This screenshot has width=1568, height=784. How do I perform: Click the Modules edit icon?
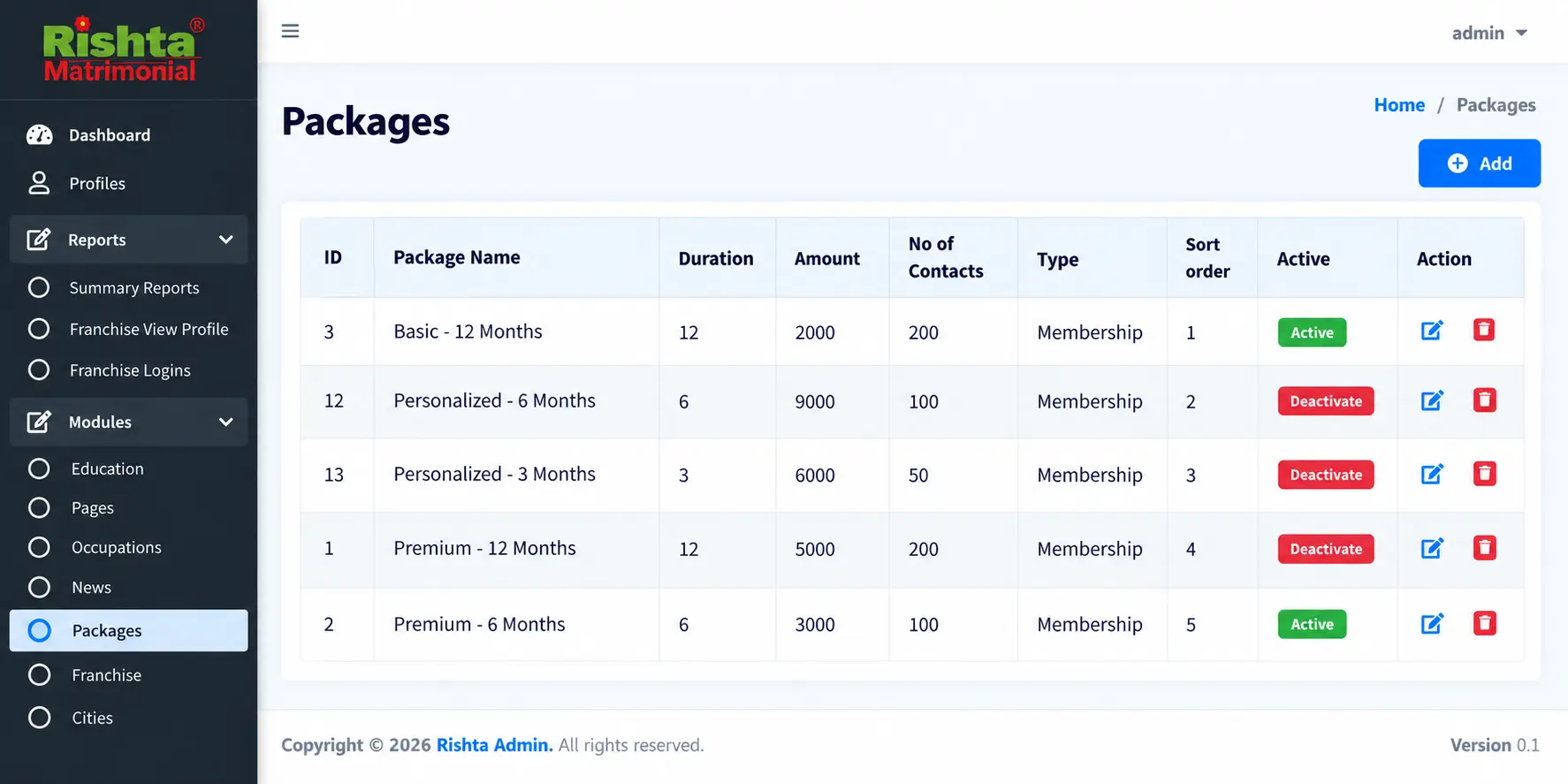[x=39, y=422]
